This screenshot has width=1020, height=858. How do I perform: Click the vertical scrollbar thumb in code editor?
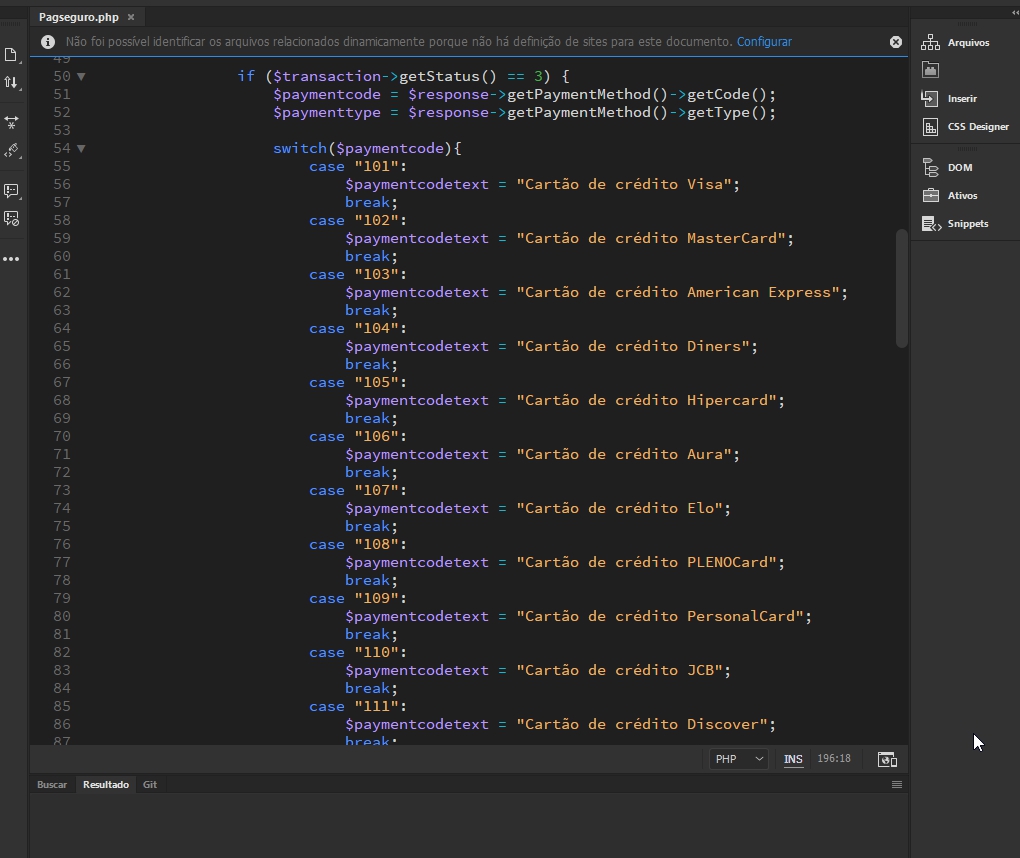click(902, 288)
